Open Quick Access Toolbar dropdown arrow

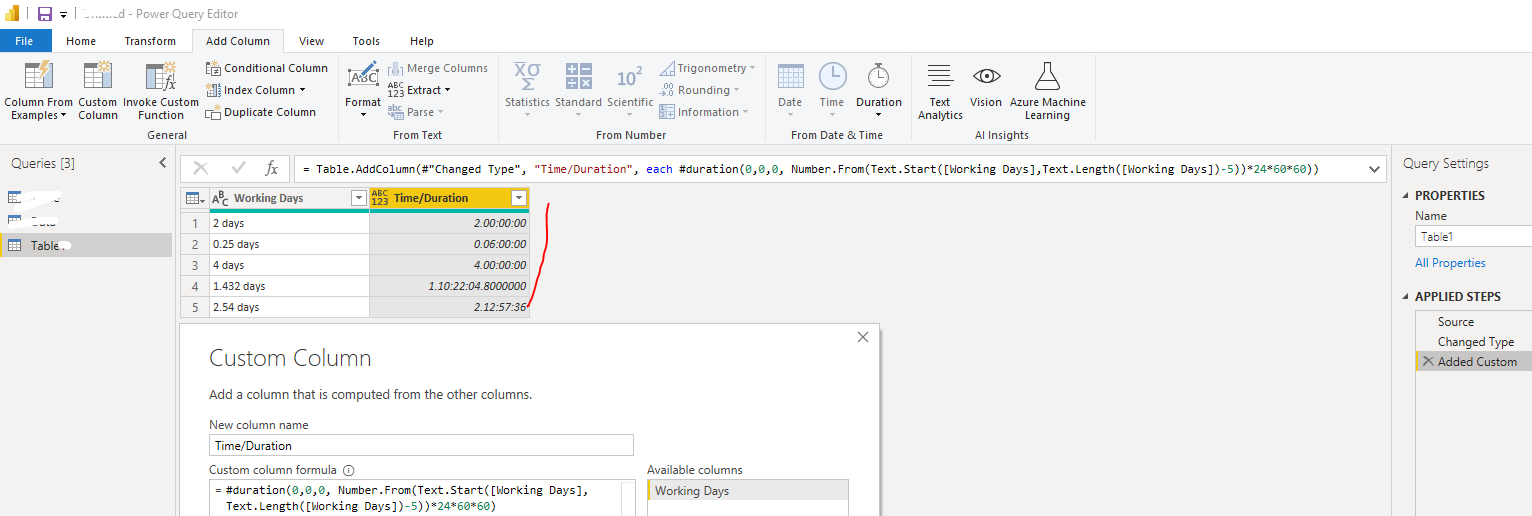(x=64, y=15)
